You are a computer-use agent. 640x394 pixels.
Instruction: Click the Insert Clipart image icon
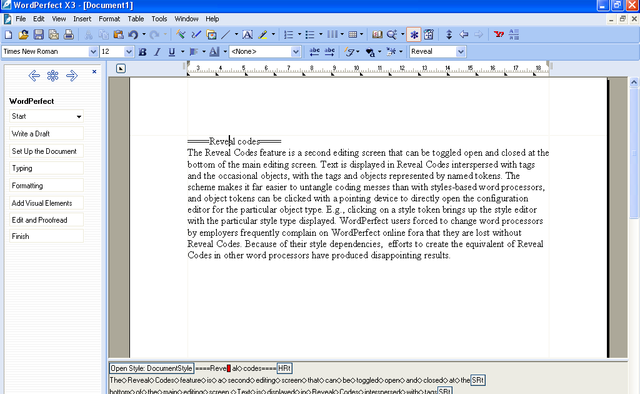click(x=211, y=35)
